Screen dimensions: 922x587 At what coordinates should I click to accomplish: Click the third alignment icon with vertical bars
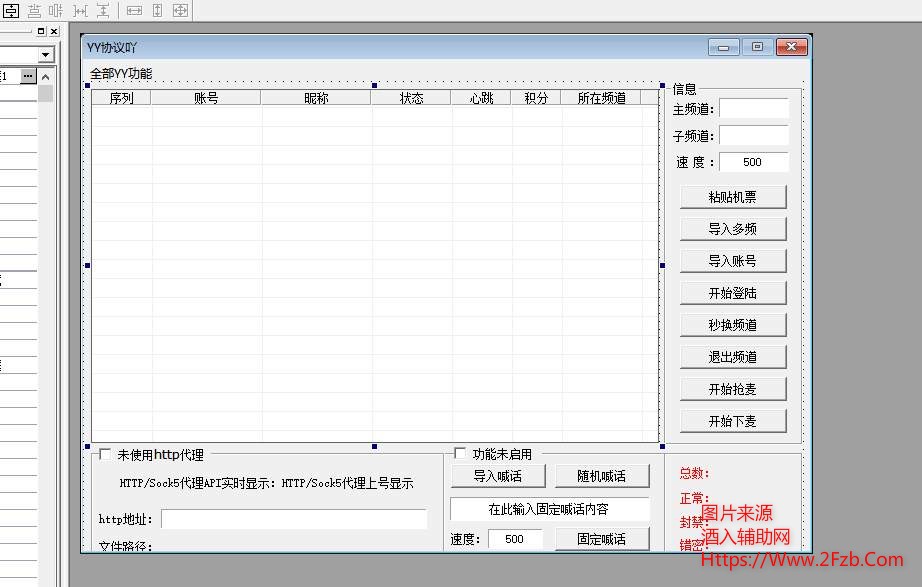point(56,10)
